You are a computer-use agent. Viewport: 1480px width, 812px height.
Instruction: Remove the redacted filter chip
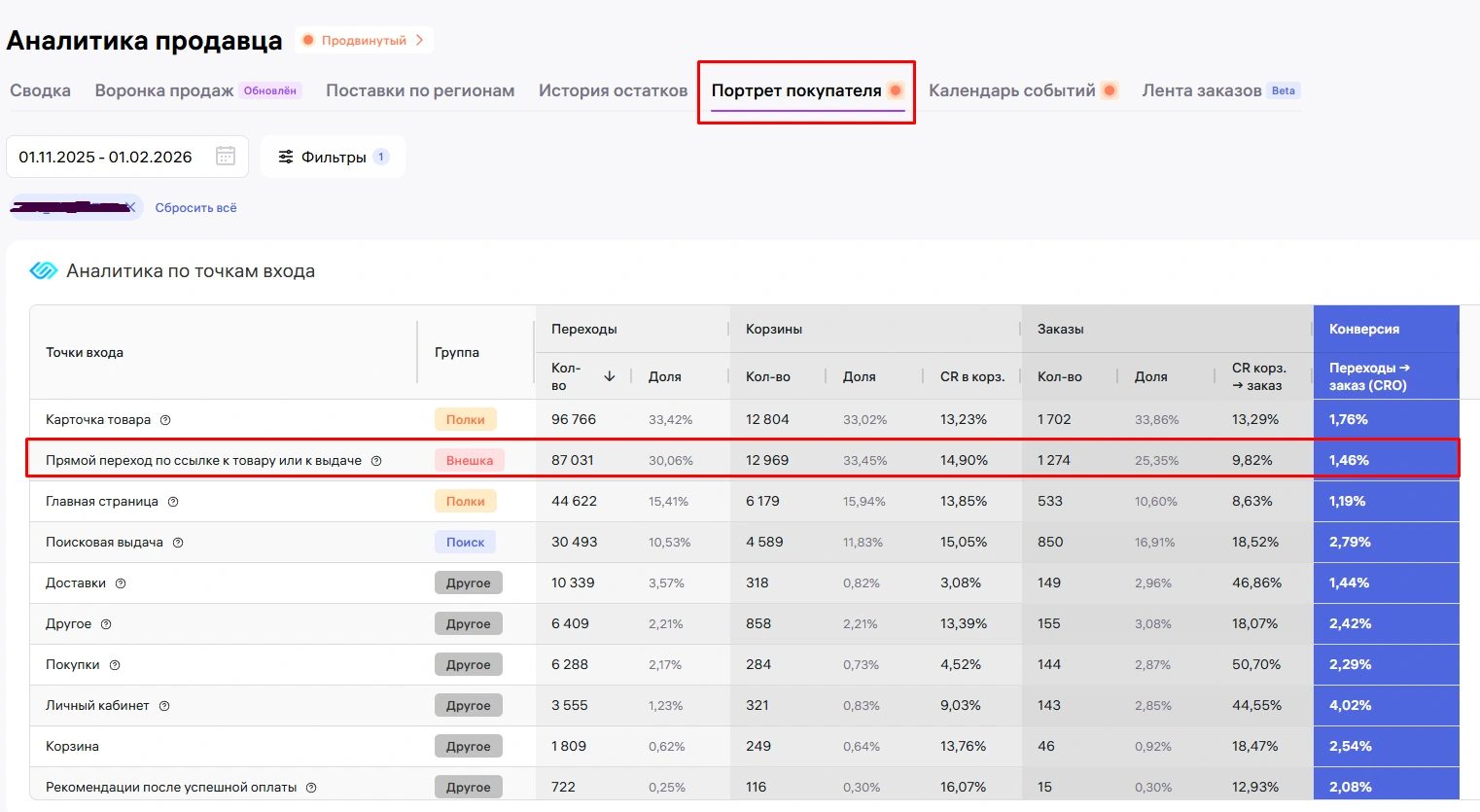coord(131,207)
